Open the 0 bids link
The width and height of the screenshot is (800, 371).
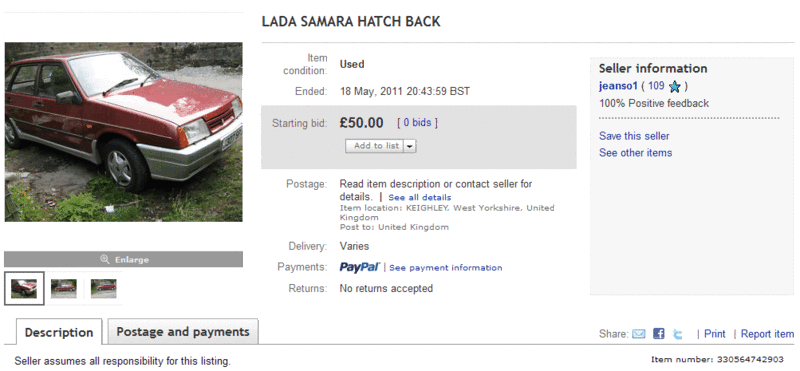coord(417,123)
